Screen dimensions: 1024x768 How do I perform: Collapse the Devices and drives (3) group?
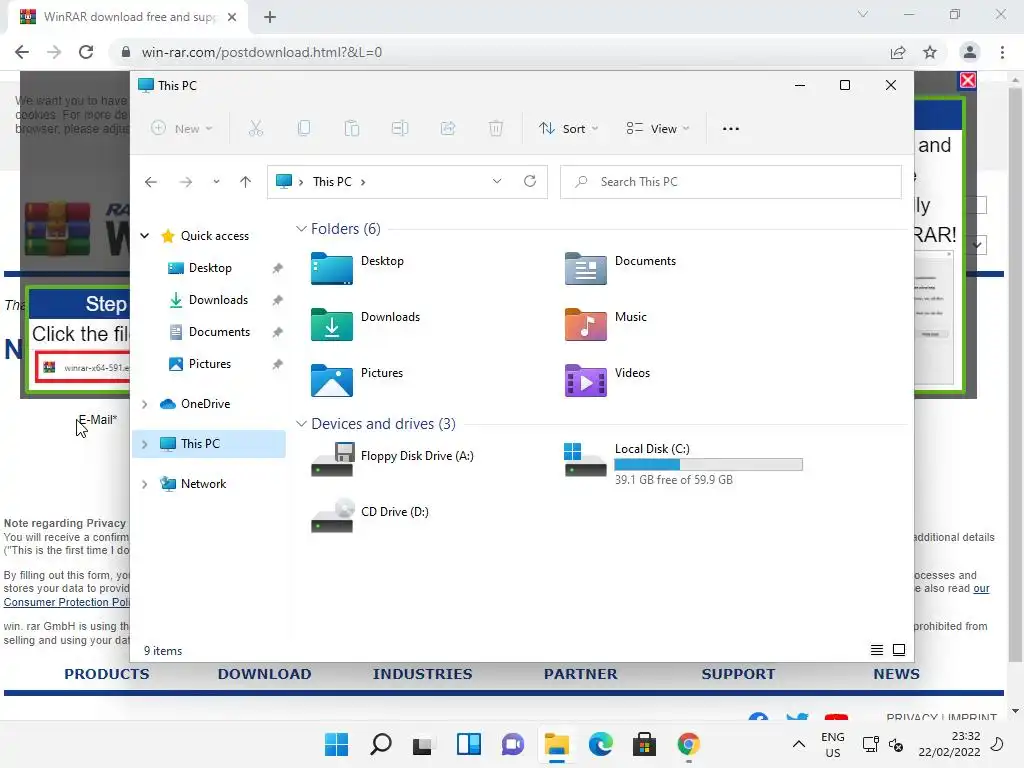pos(301,424)
